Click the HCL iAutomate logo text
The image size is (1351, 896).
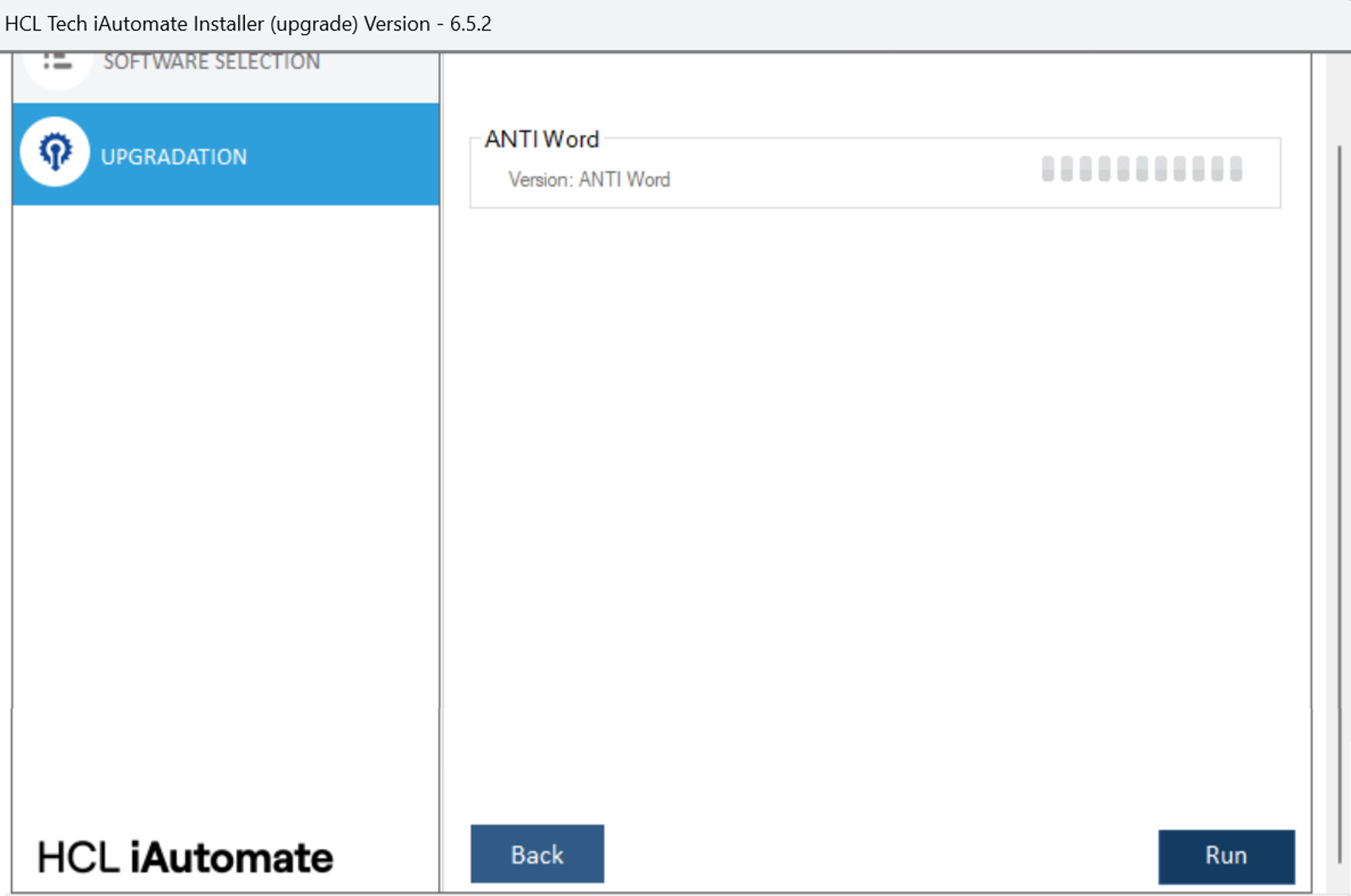pyautogui.click(x=186, y=857)
